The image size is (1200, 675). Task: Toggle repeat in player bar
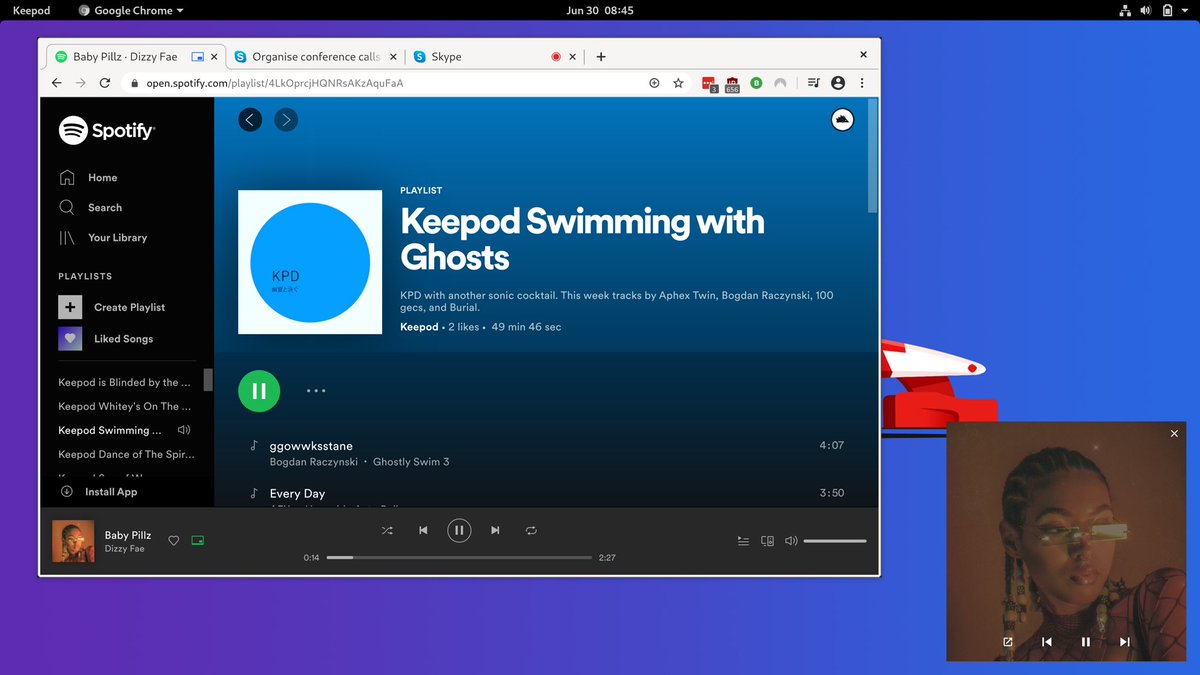[x=531, y=531]
